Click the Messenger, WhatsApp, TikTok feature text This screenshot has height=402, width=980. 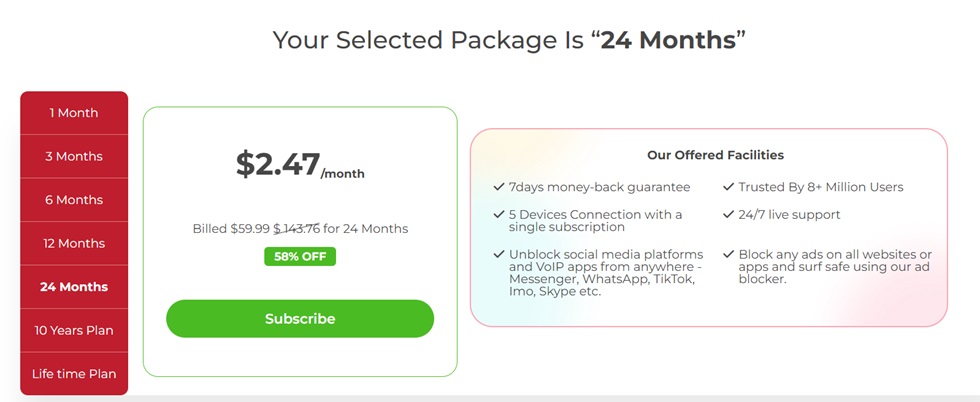pyautogui.click(x=602, y=279)
